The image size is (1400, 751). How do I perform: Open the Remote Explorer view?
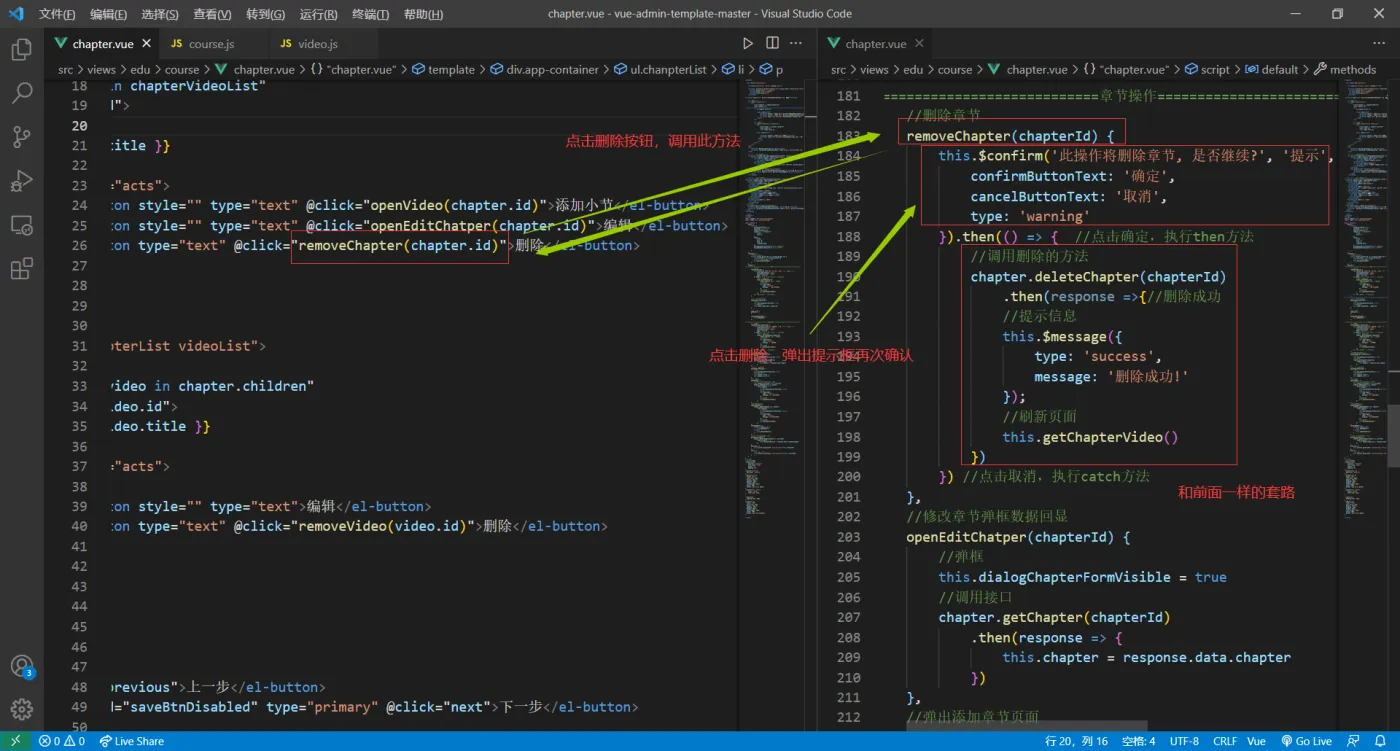coord(21,225)
